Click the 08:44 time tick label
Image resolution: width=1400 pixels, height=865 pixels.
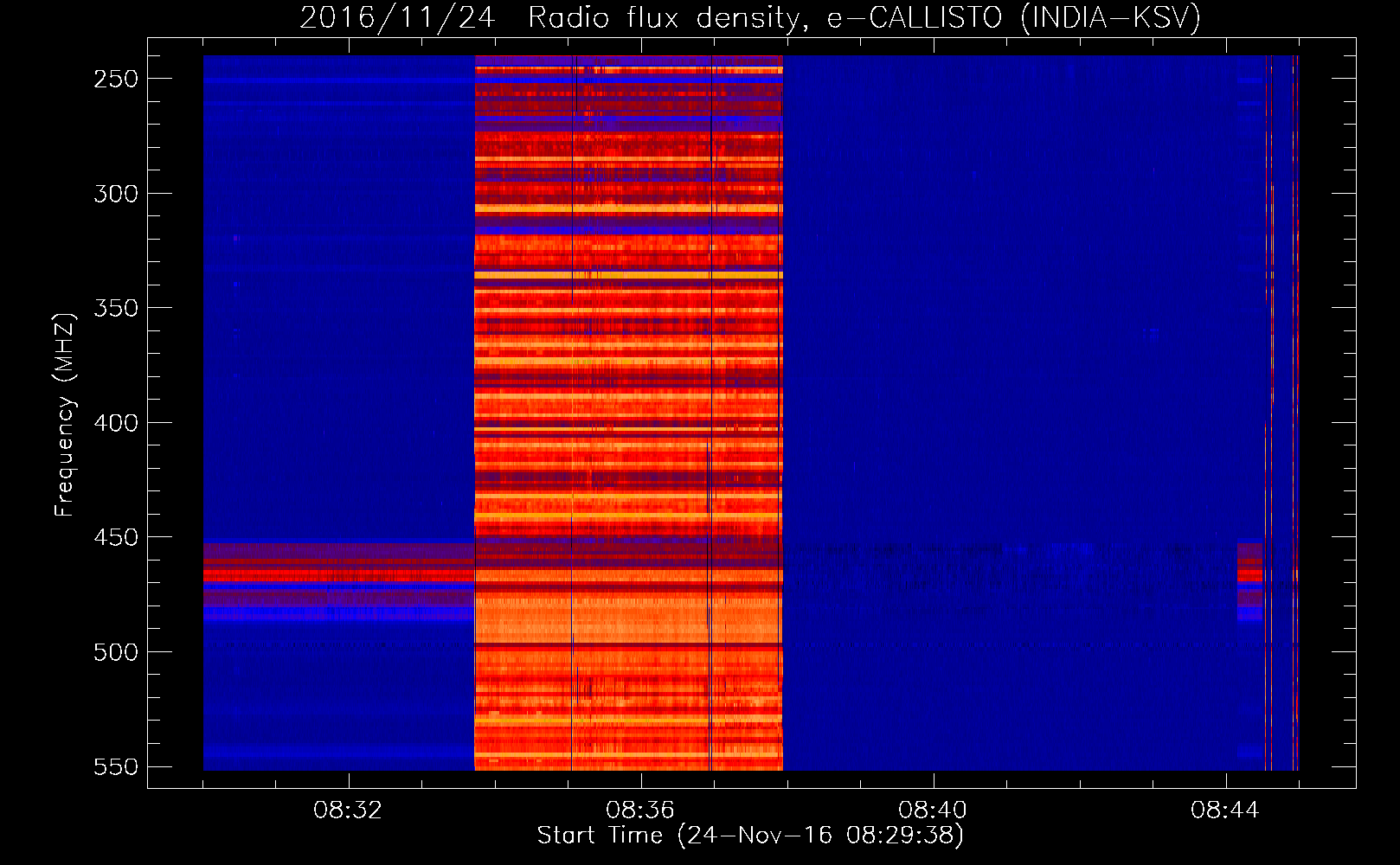[x=1225, y=811]
